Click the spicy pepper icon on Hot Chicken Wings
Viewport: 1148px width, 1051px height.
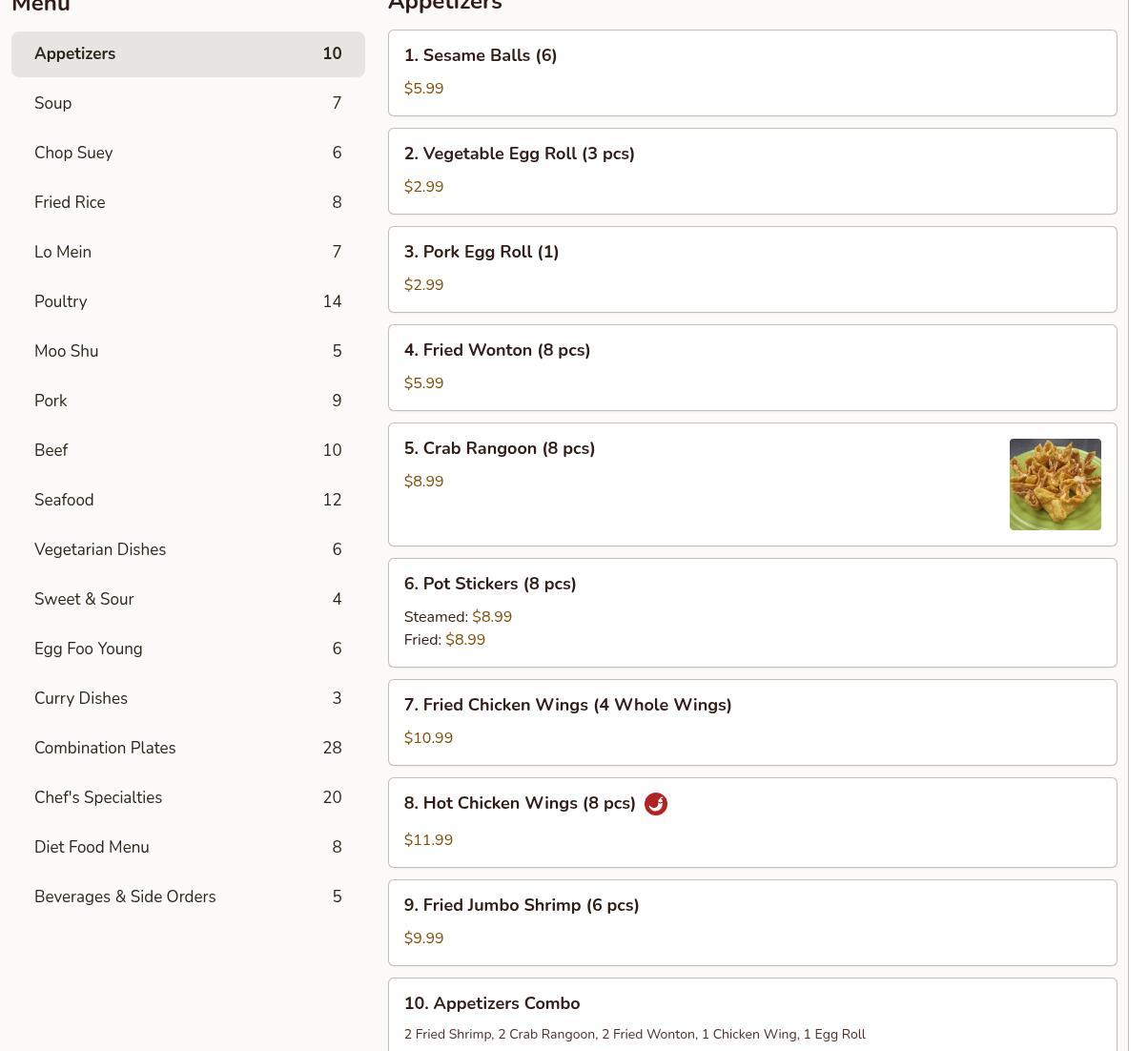click(656, 804)
